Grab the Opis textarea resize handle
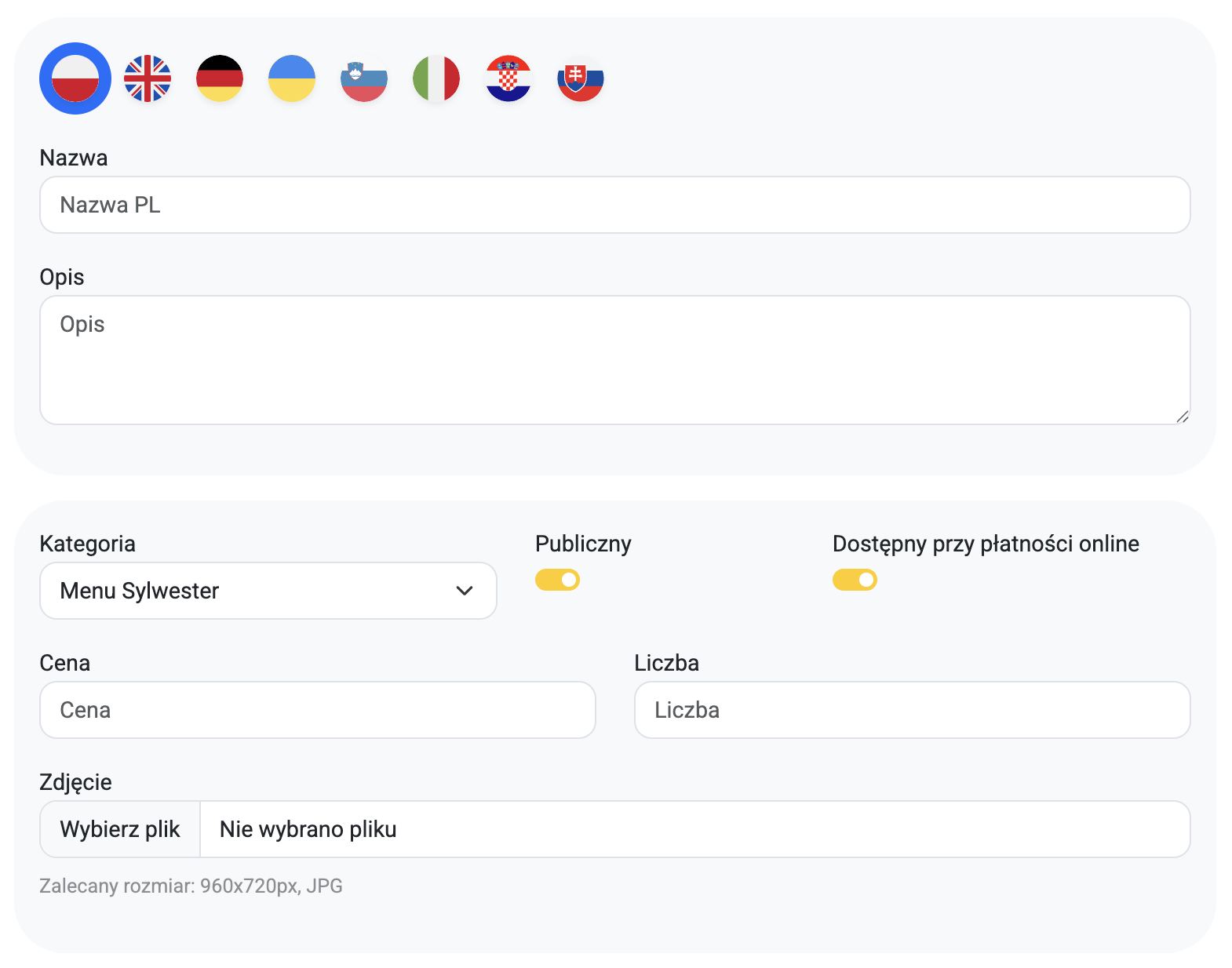The height and width of the screenshot is (968, 1232). 1183,417
